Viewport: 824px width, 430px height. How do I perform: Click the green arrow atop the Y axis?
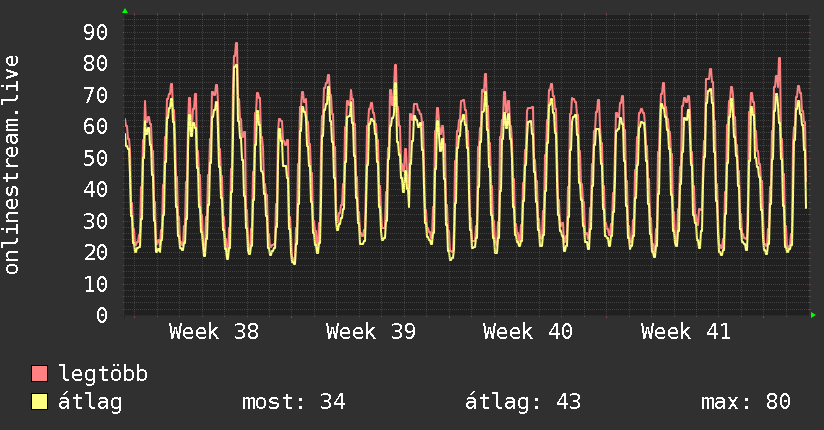[x=125, y=11]
